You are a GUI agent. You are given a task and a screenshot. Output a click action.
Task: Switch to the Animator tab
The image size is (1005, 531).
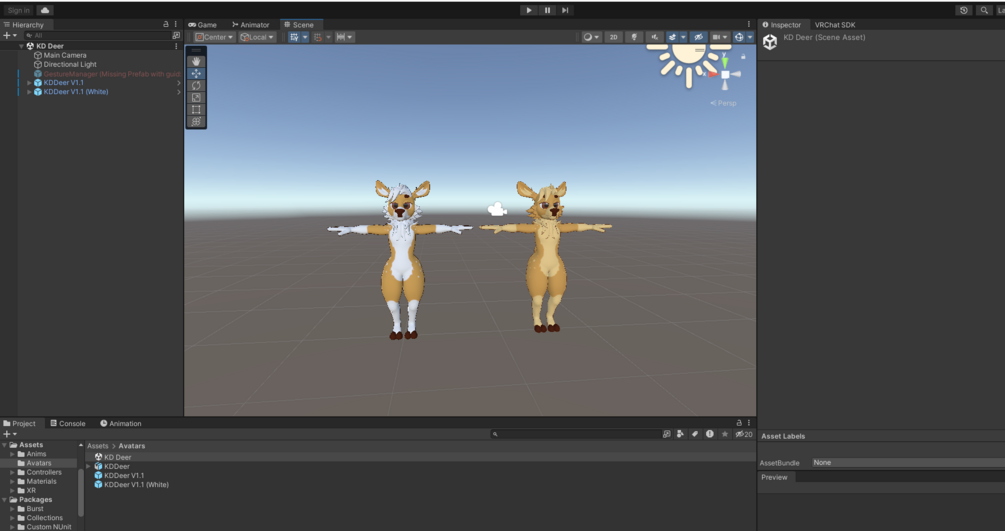coord(251,24)
